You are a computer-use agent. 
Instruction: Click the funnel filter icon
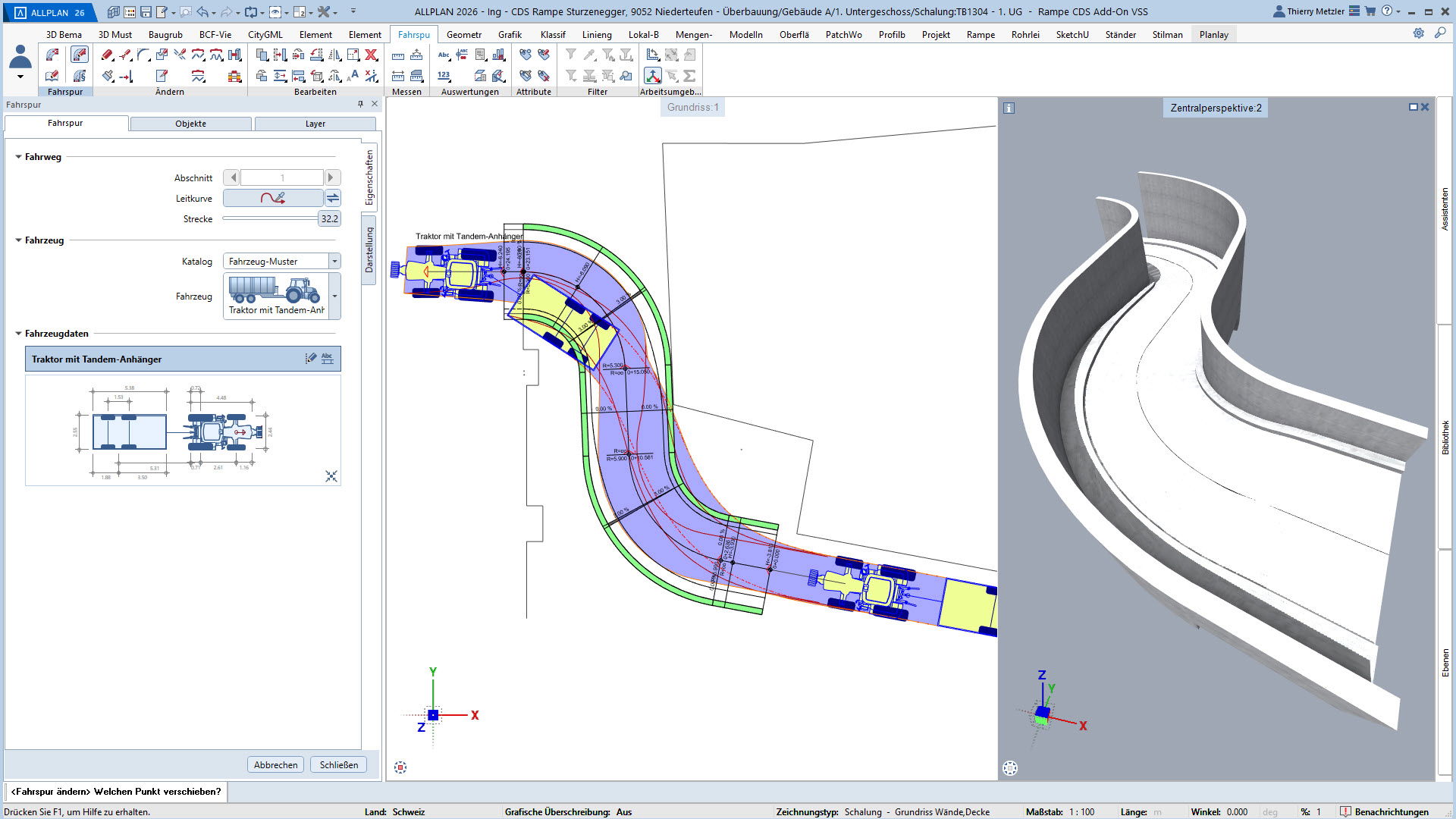point(571,55)
